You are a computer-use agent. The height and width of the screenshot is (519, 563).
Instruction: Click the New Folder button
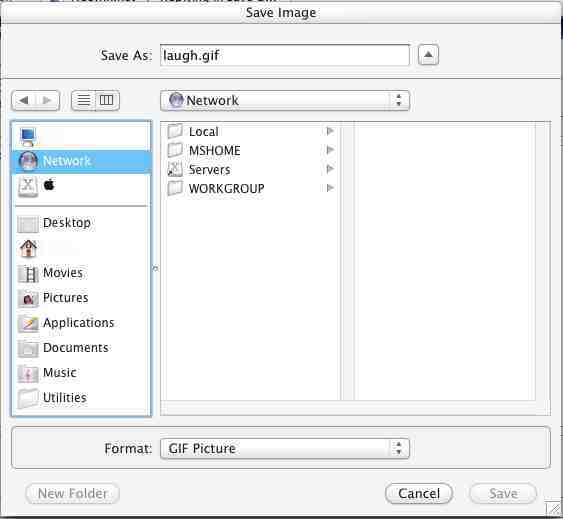click(73, 493)
